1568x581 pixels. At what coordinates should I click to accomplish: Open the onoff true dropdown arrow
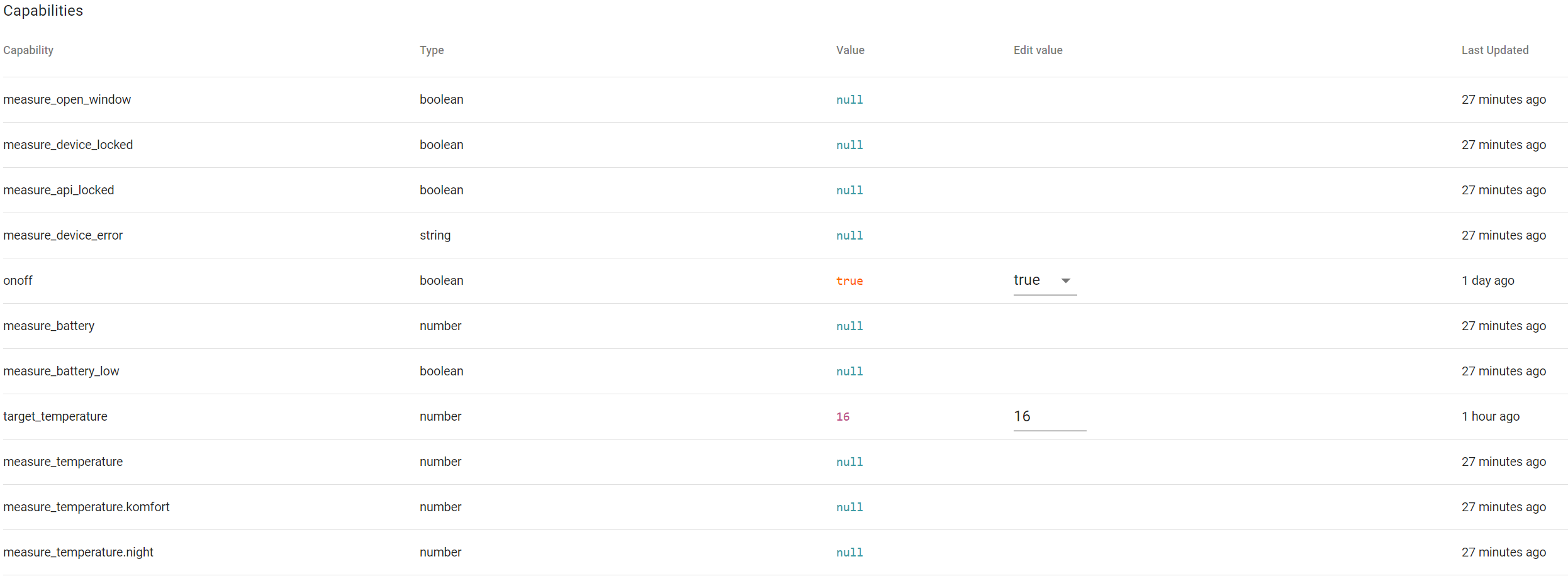[1065, 280]
